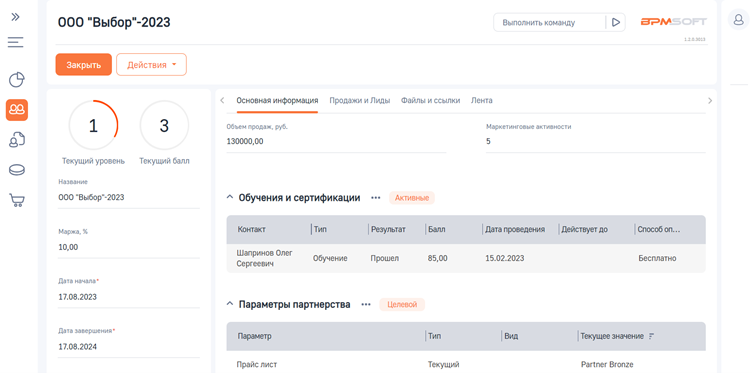752x373 pixels.
Task: Switch to Файлы и ссылки tab
Action: pyautogui.click(x=430, y=101)
